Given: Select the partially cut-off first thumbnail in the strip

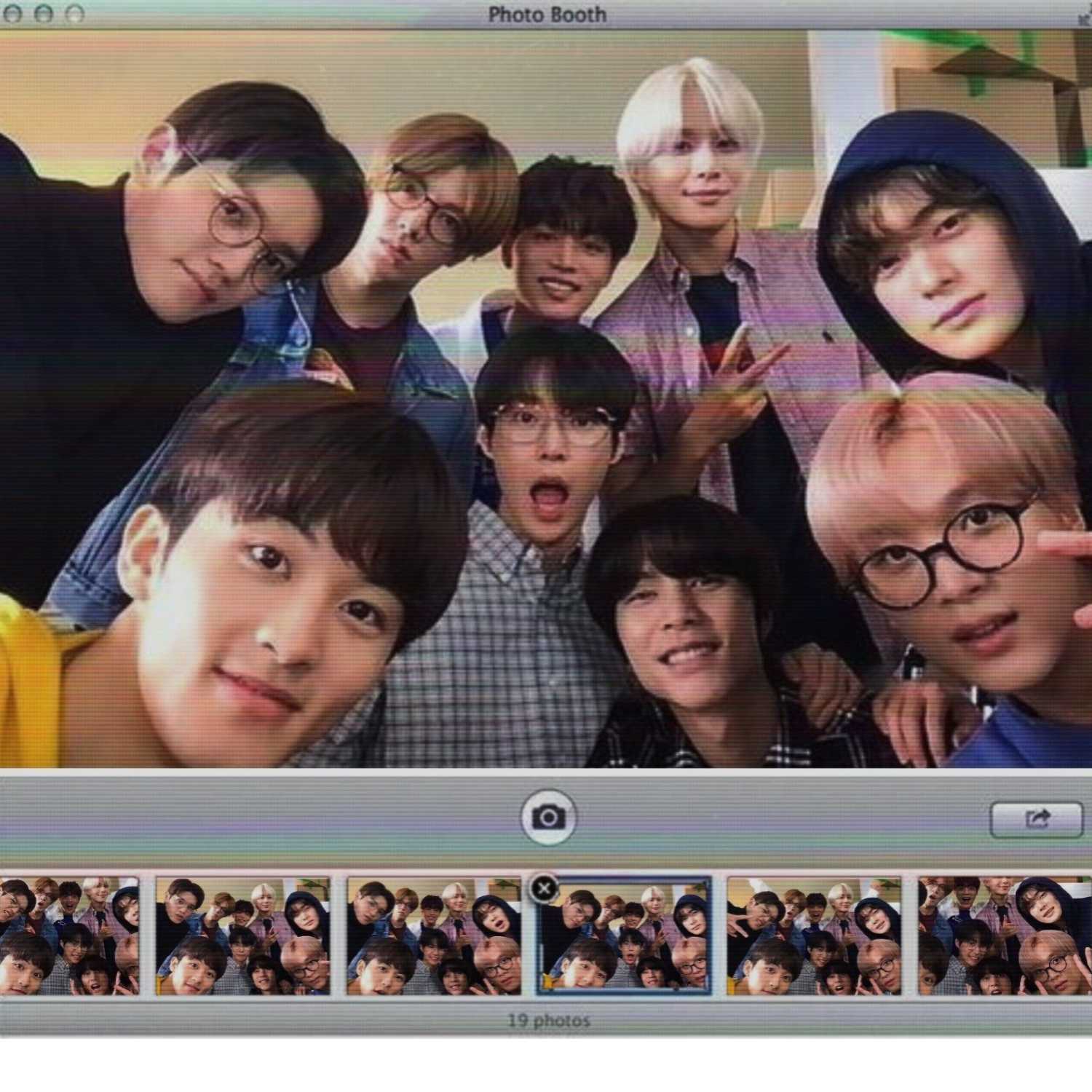Looking at the screenshot, I should point(69,936).
